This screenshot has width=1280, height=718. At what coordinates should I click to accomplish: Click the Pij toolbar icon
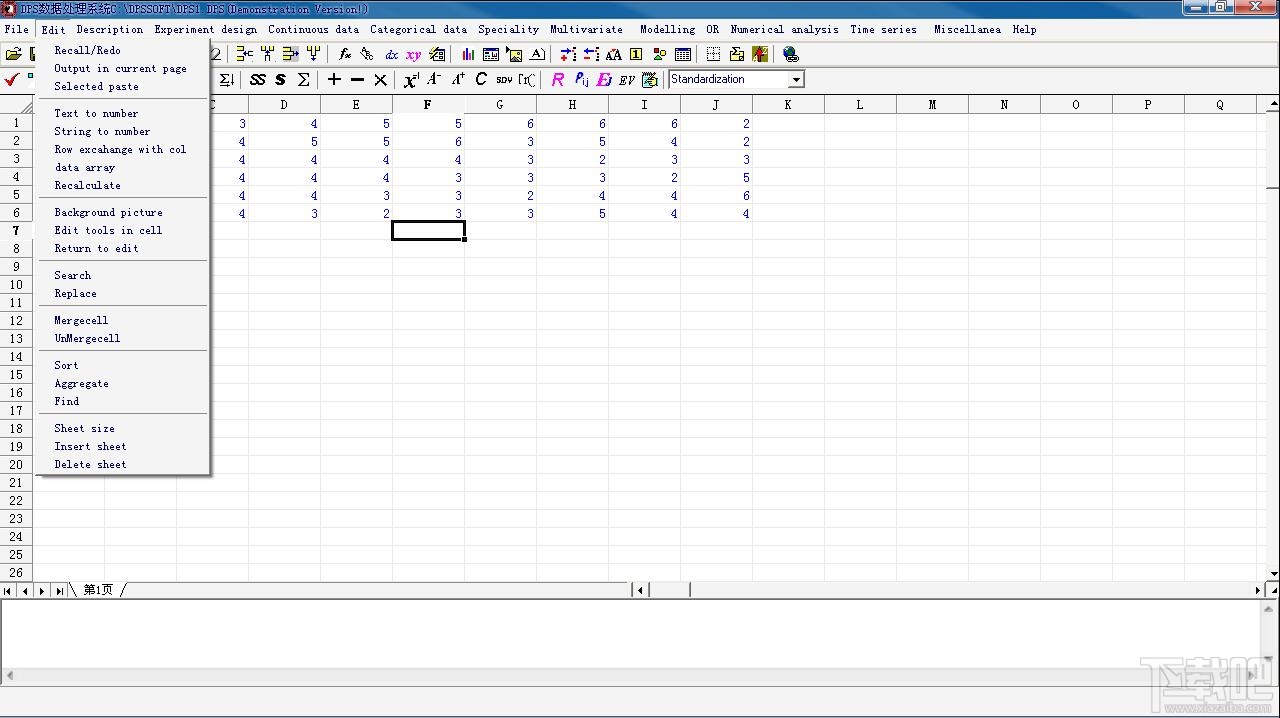click(x=581, y=79)
